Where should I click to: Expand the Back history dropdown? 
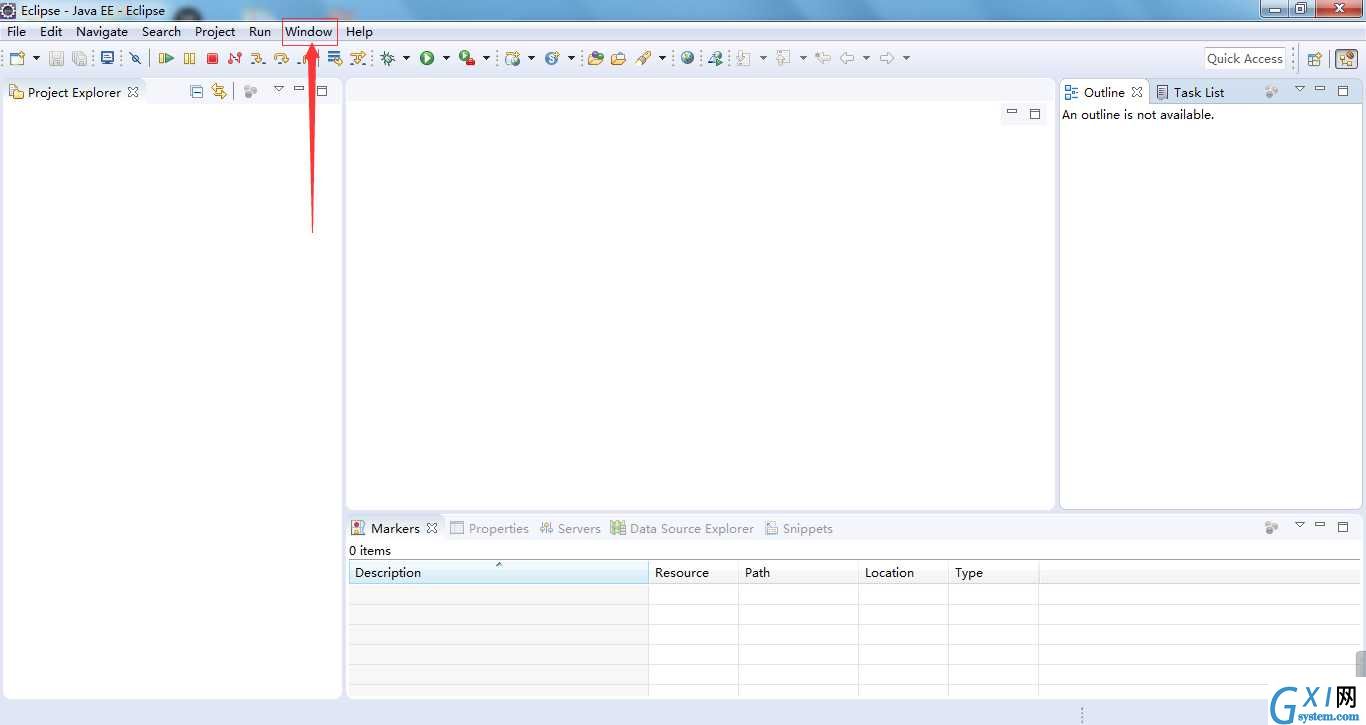click(866, 58)
